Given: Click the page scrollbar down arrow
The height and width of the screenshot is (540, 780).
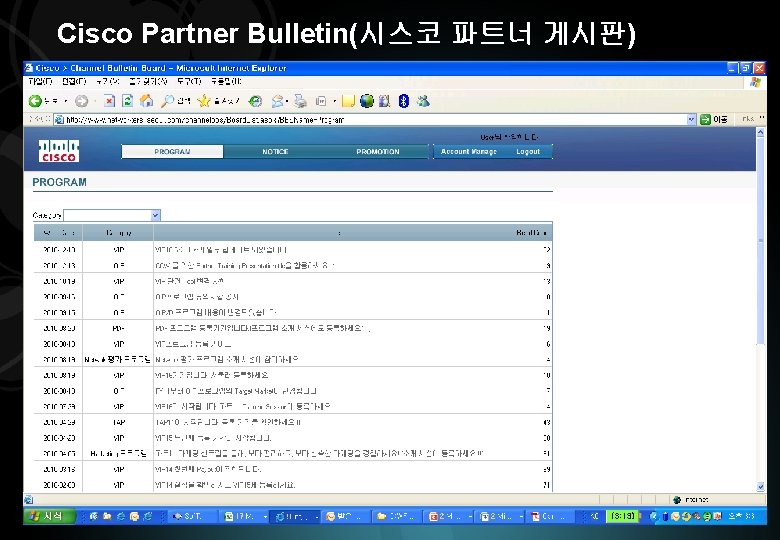Looking at the screenshot, I should point(760,486).
